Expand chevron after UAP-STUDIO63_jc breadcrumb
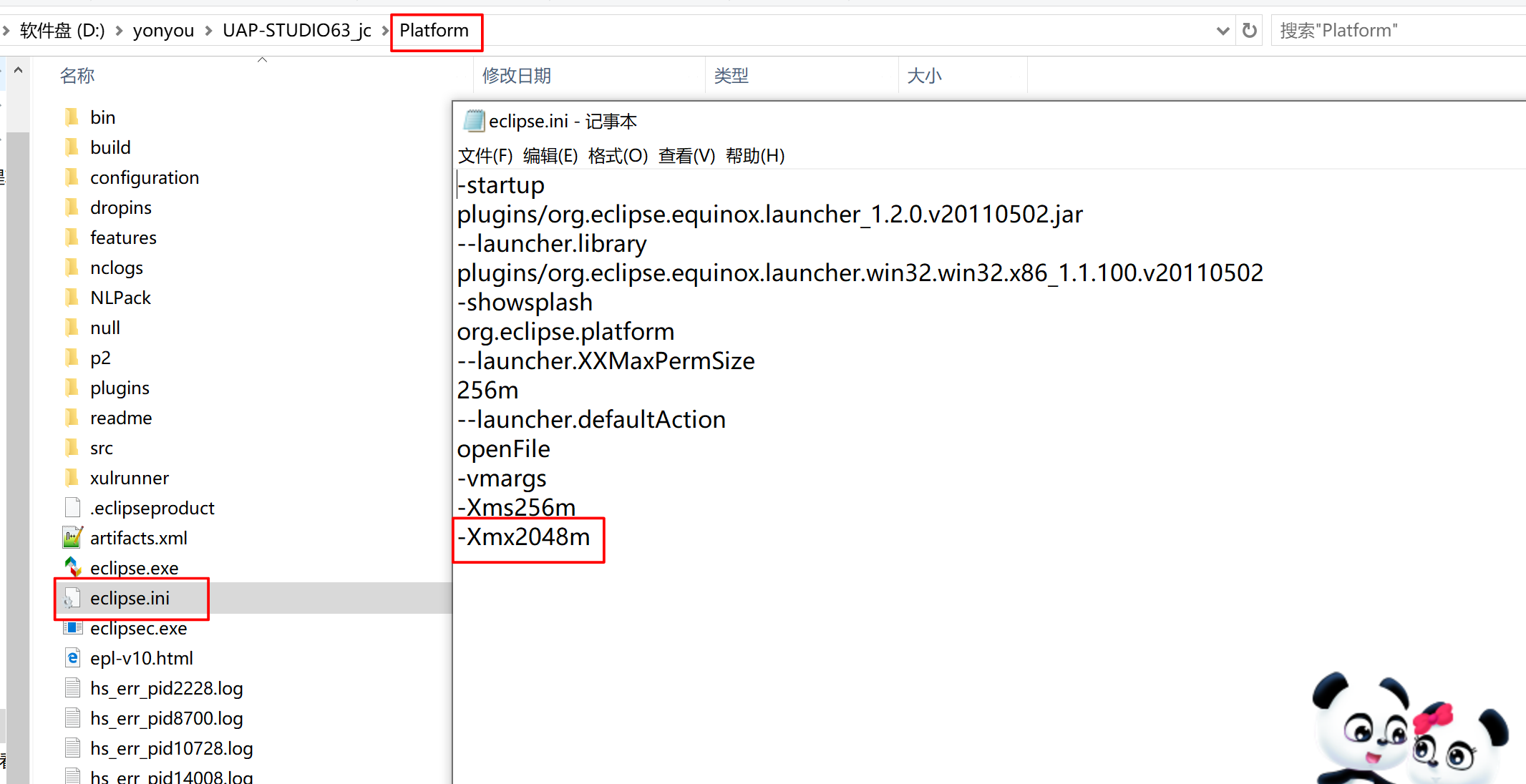The image size is (1526, 784). click(x=385, y=31)
